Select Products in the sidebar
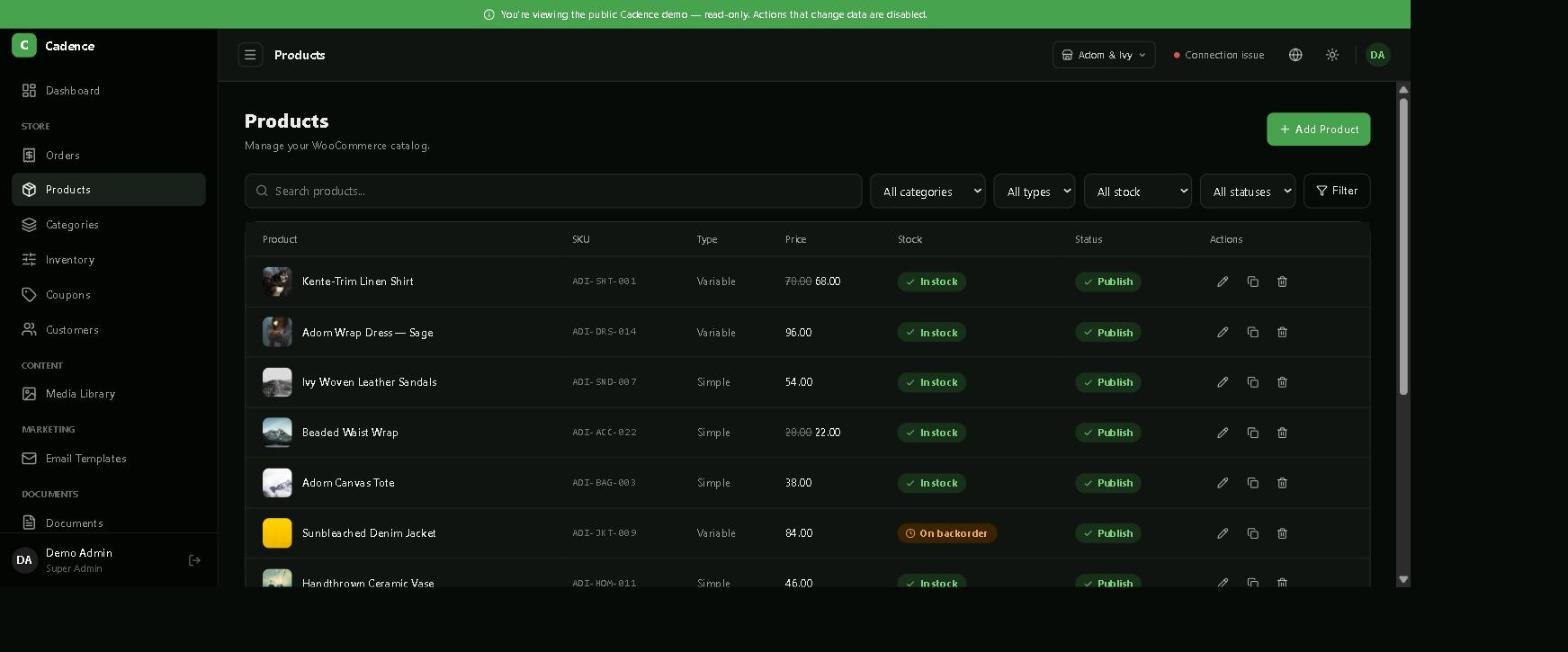The height and width of the screenshot is (652, 1568). (x=108, y=190)
